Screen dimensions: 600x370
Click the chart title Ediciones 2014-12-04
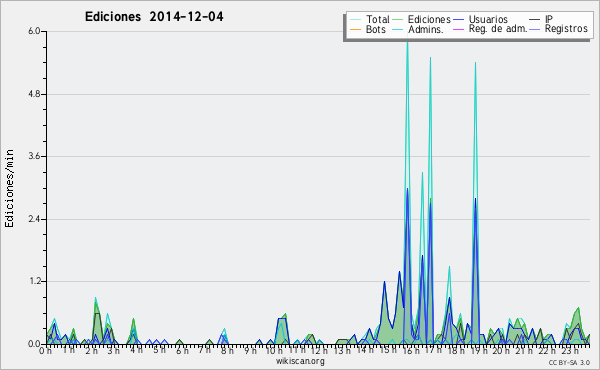pos(154,17)
